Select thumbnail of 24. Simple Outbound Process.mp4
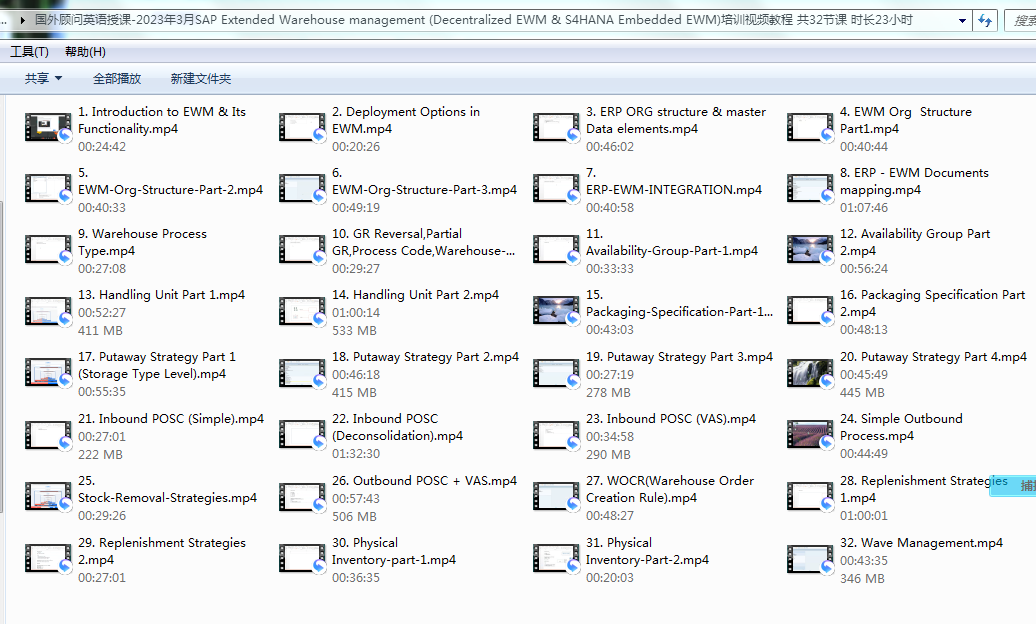This screenshot has width=1036, height=624. tap(810, 435)
